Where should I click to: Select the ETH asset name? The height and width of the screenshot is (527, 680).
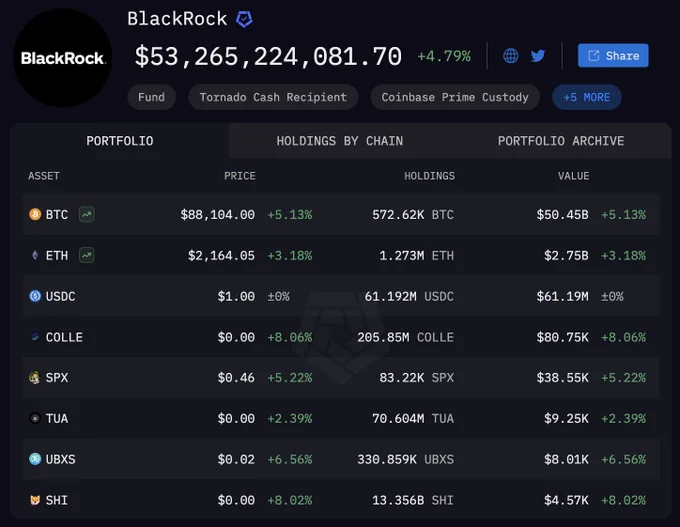pyautogui.click(x=57, y=255)
